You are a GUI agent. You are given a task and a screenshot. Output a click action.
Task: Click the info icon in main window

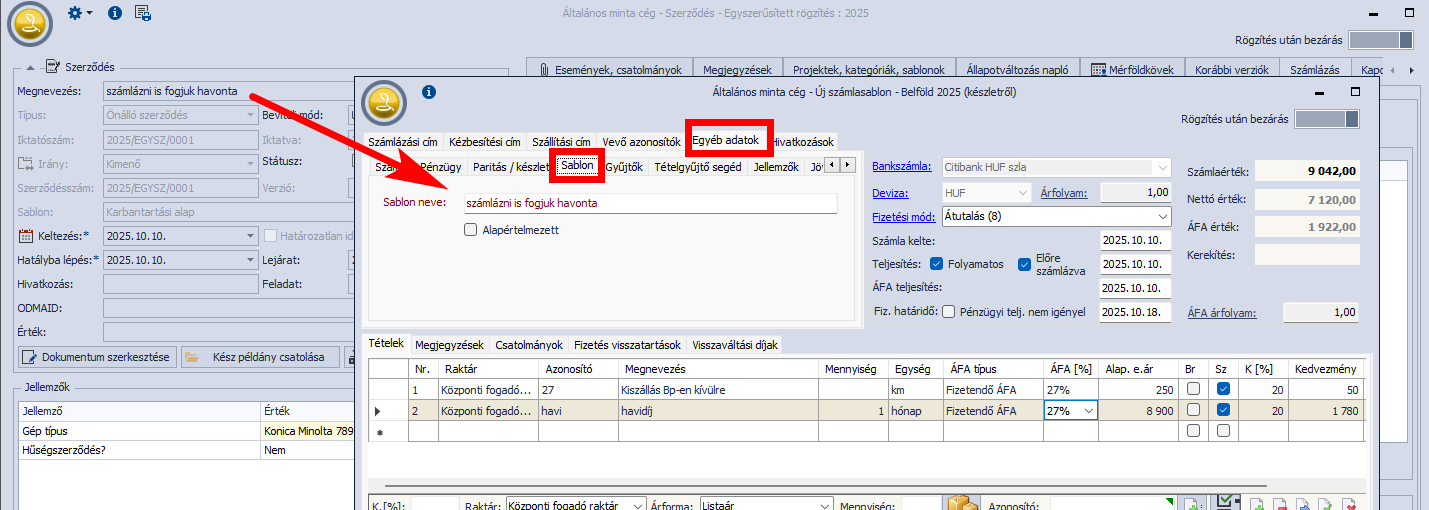(114, 13)
